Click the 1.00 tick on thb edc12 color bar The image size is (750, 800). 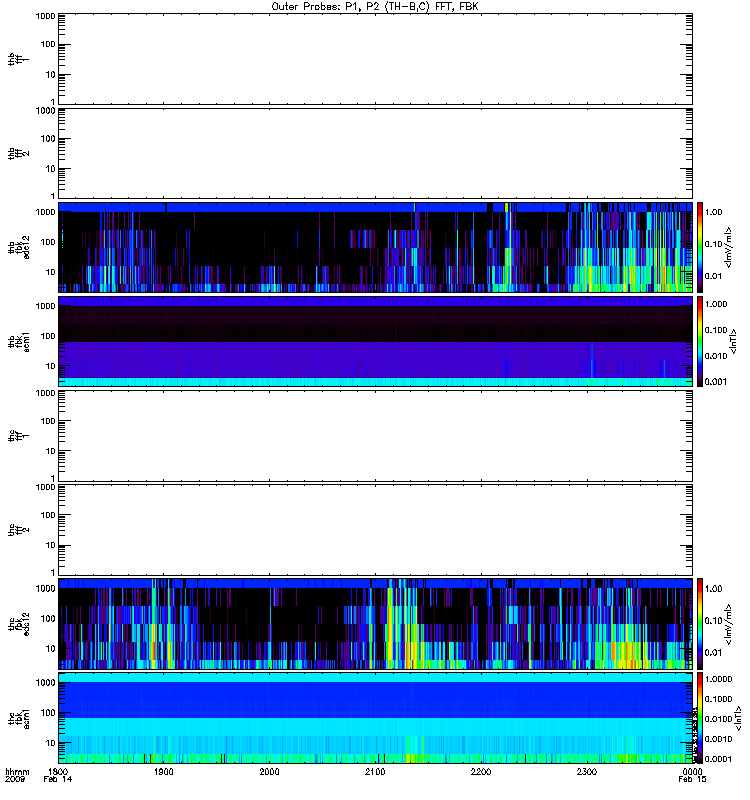coord(713,212)
